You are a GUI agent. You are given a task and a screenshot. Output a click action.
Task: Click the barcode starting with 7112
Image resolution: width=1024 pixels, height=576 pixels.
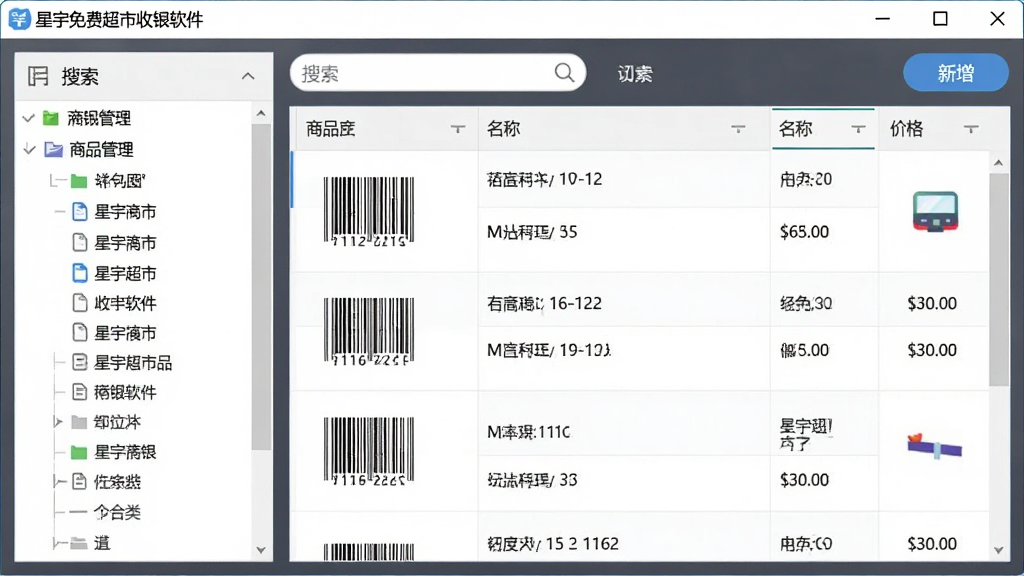(369, 212)
